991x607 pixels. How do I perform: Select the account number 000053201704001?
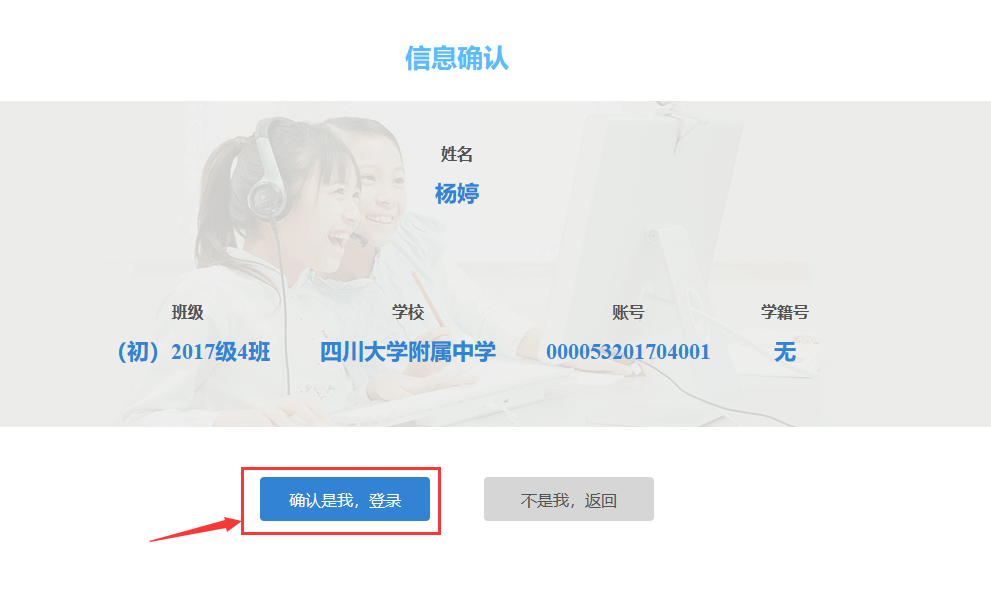628,352
